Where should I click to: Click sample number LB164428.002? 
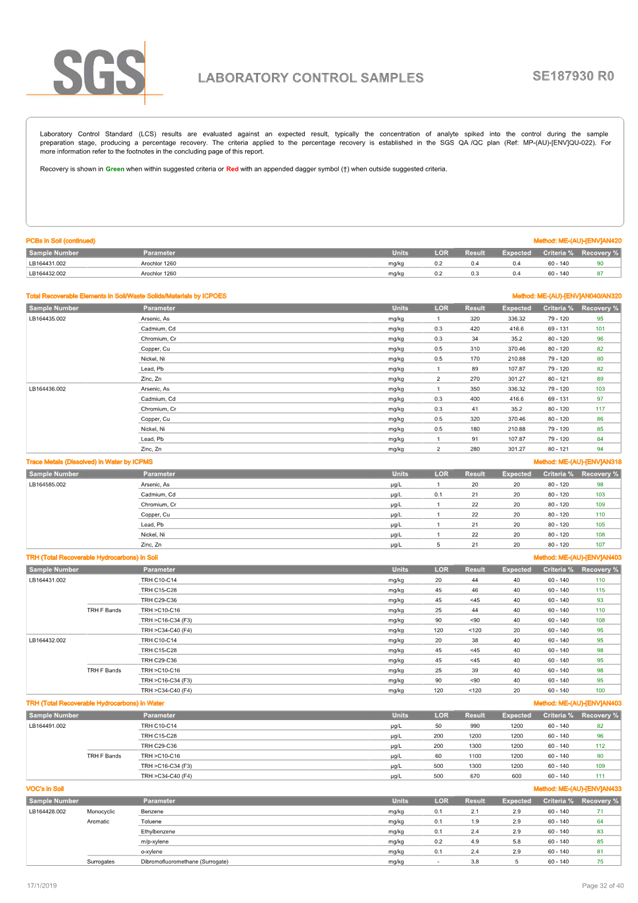tap(47, 811)
